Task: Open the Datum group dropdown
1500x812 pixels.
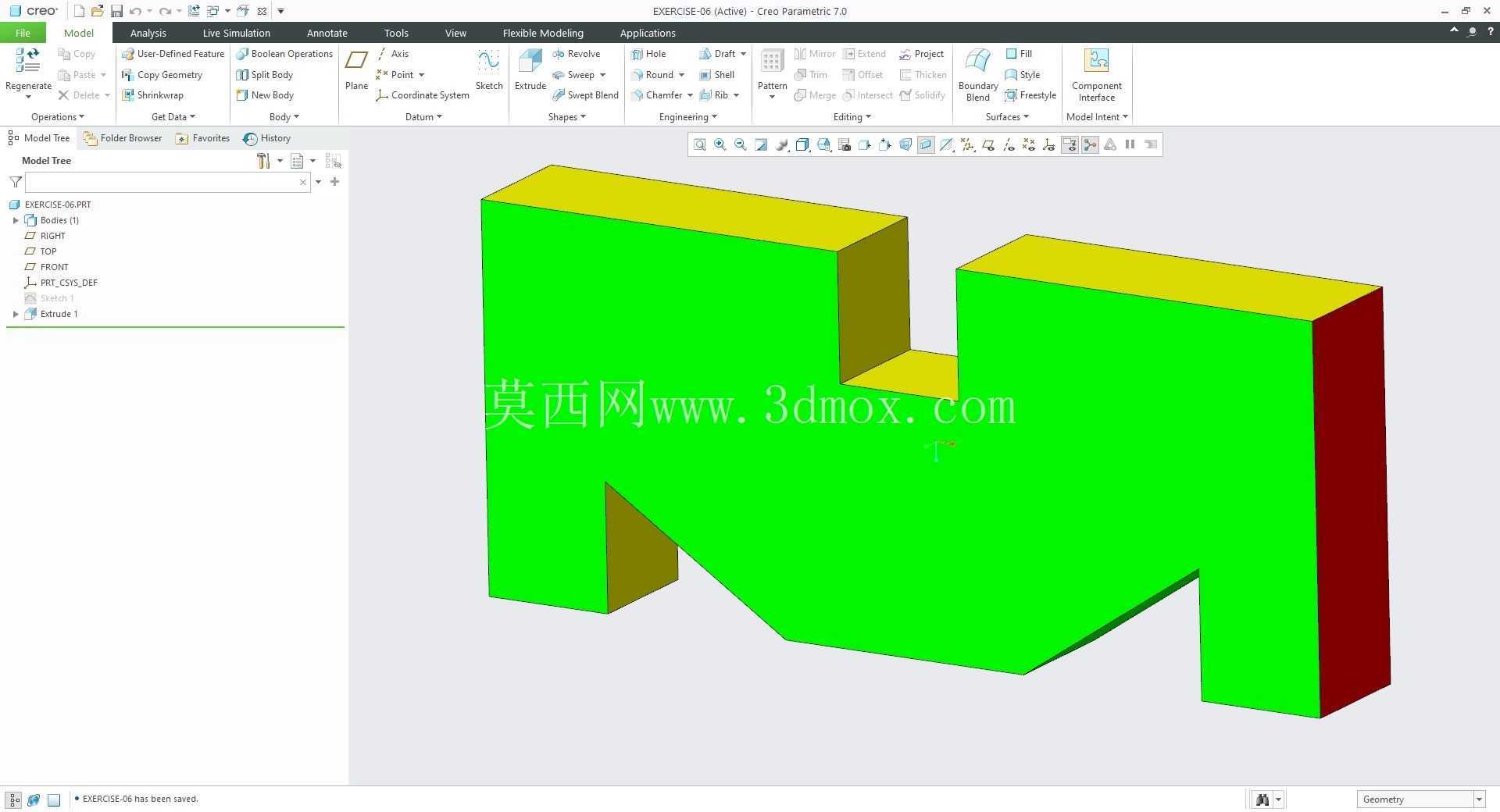Action: click(x=423, y=117)
